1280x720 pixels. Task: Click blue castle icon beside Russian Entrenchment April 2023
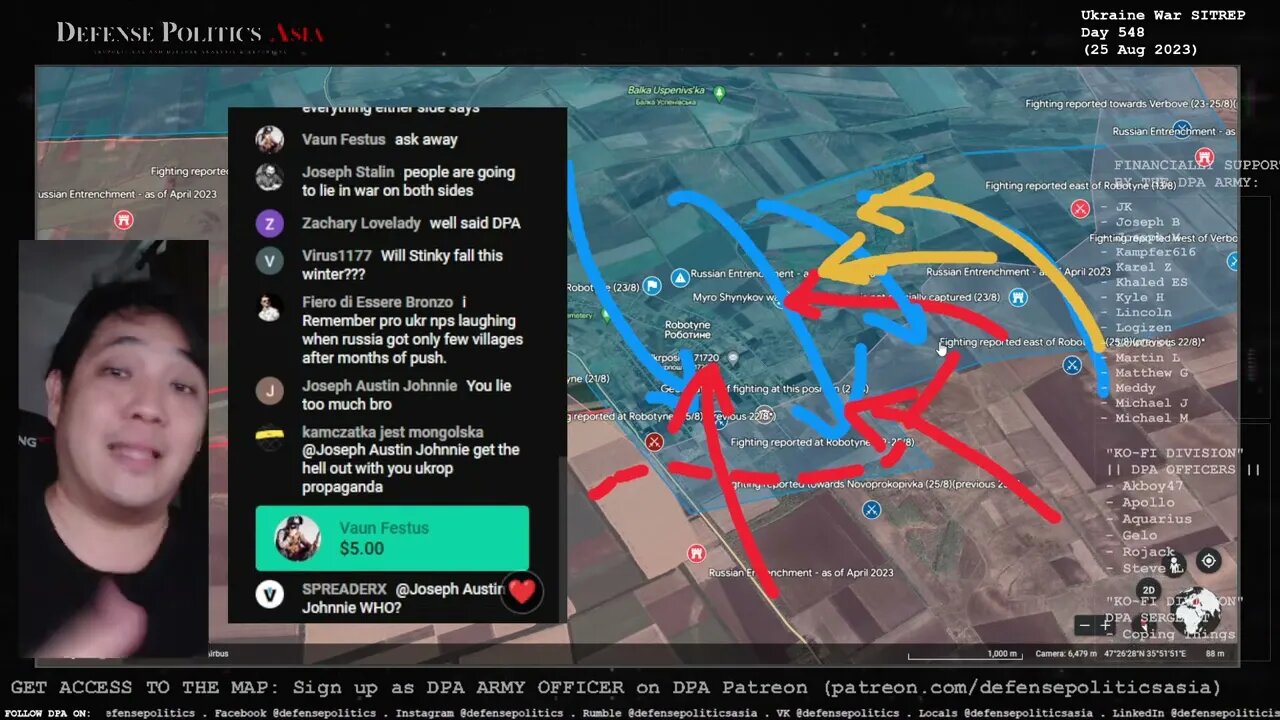coord(1017,297)
